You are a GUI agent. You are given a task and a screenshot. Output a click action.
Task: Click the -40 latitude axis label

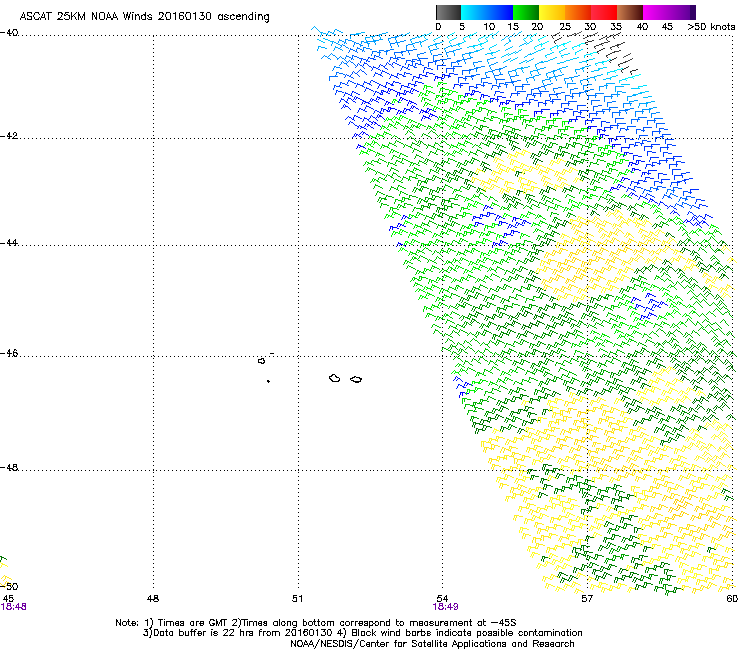(x=9, y=33)
